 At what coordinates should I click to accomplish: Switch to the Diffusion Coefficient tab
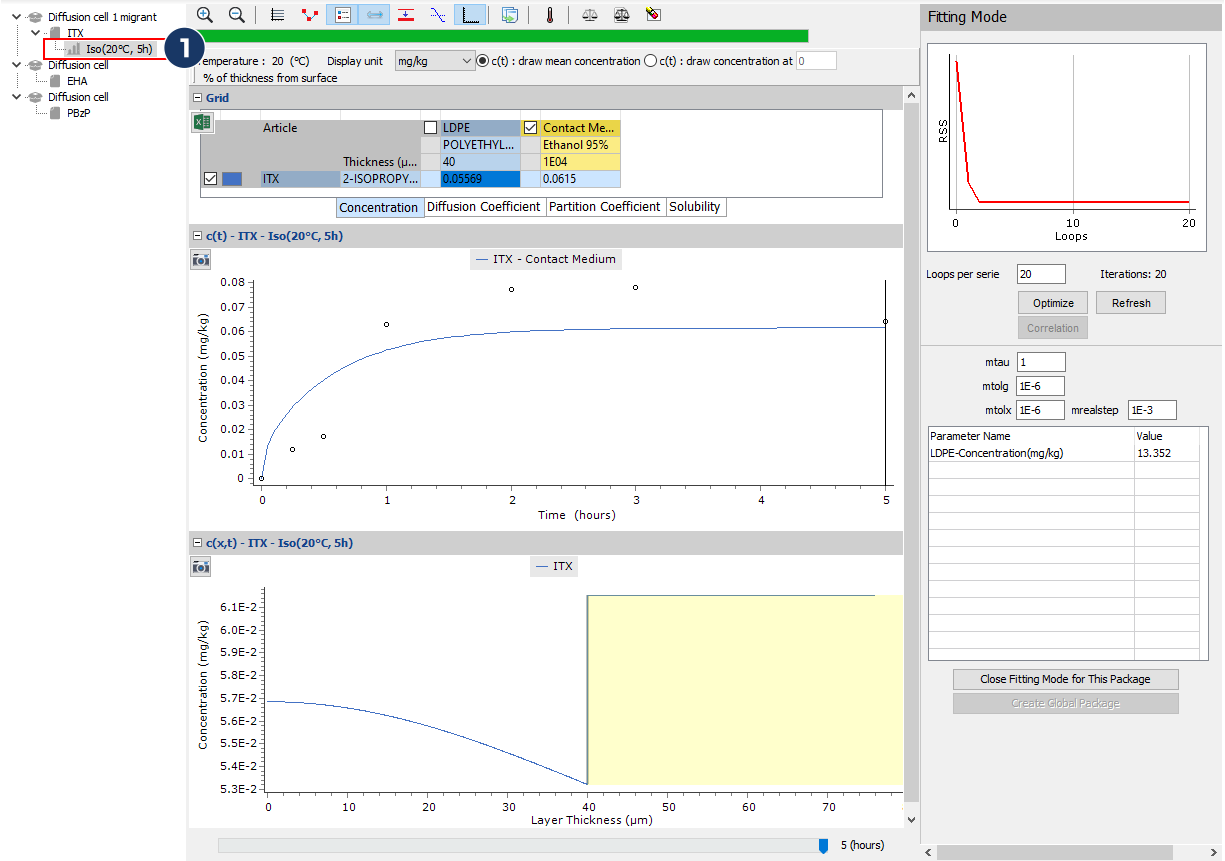coord(483,207)
